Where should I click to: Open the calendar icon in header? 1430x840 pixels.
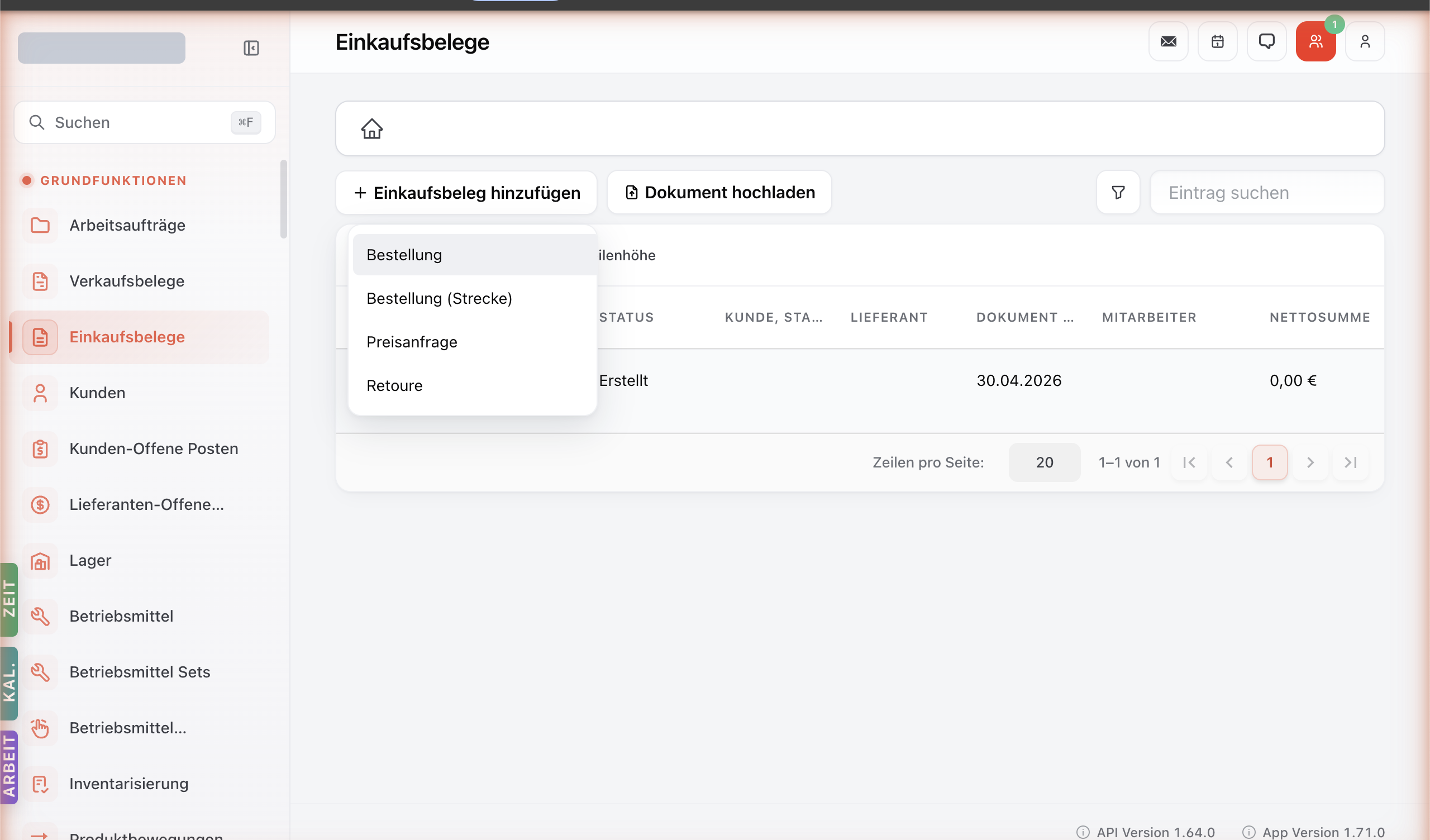(x=1217, y=41)
